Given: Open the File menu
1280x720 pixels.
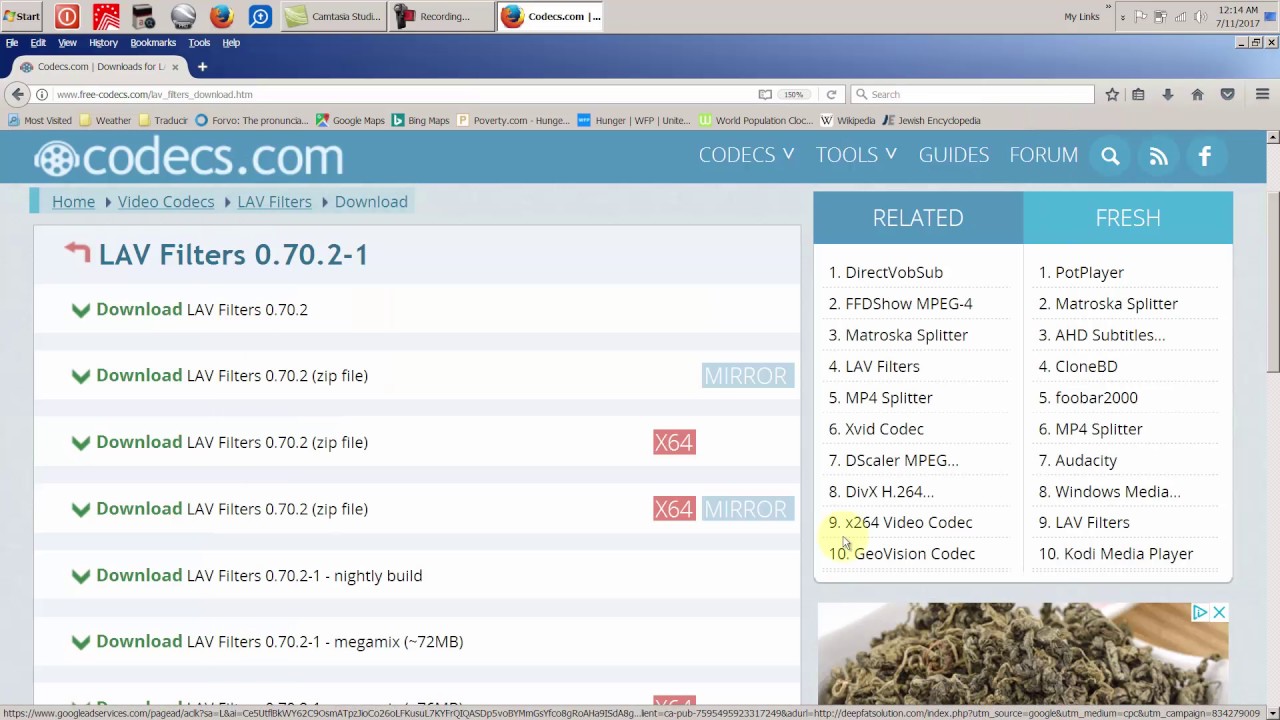Looking at the screenshot, I should 12,43.
